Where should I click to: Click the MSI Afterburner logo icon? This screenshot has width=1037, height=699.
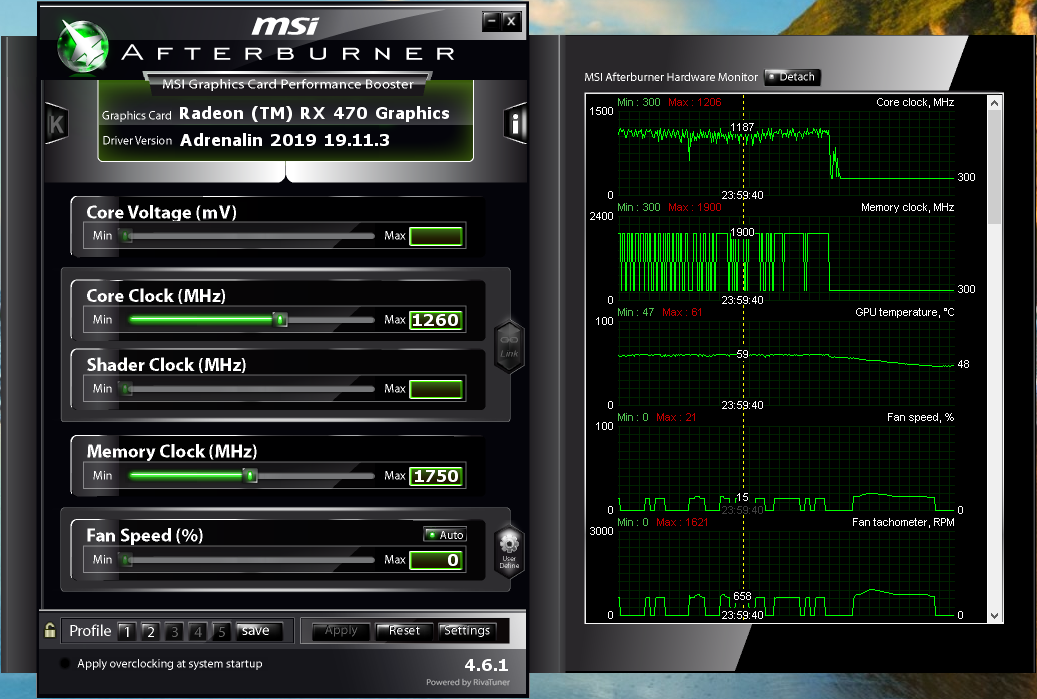[x=82, y=46]
